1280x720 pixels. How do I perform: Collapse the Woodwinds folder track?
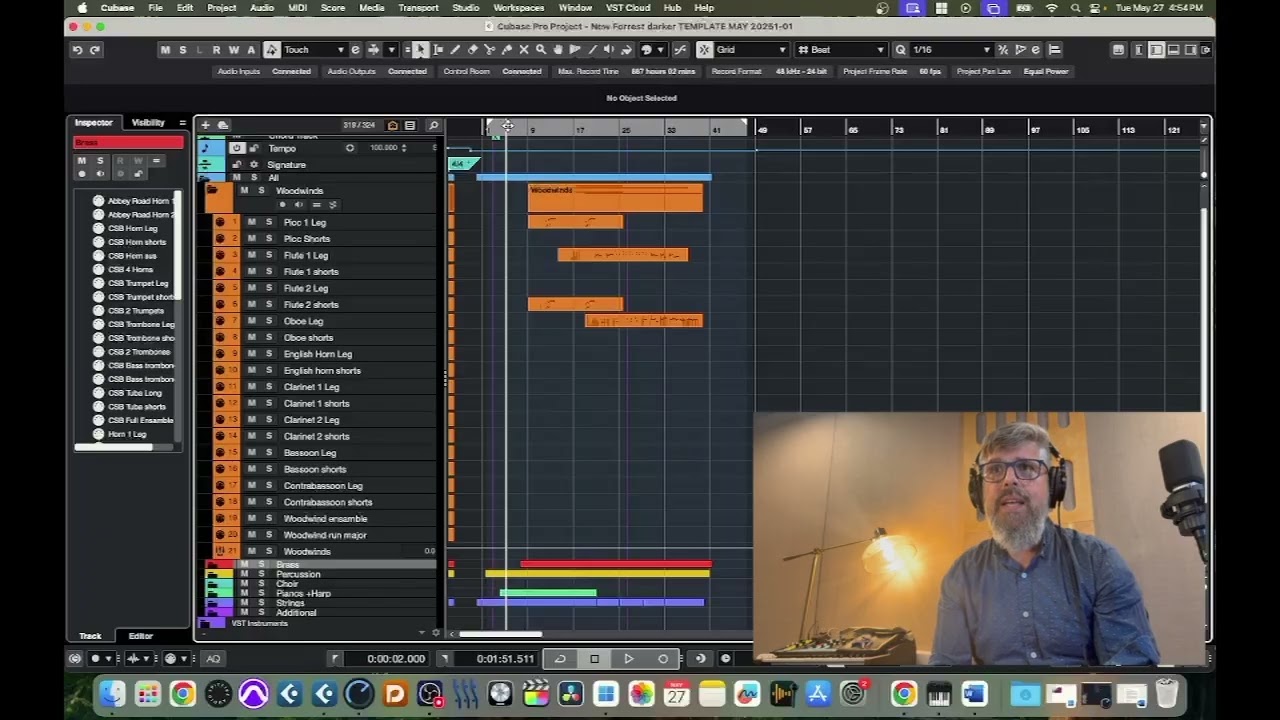212,190
